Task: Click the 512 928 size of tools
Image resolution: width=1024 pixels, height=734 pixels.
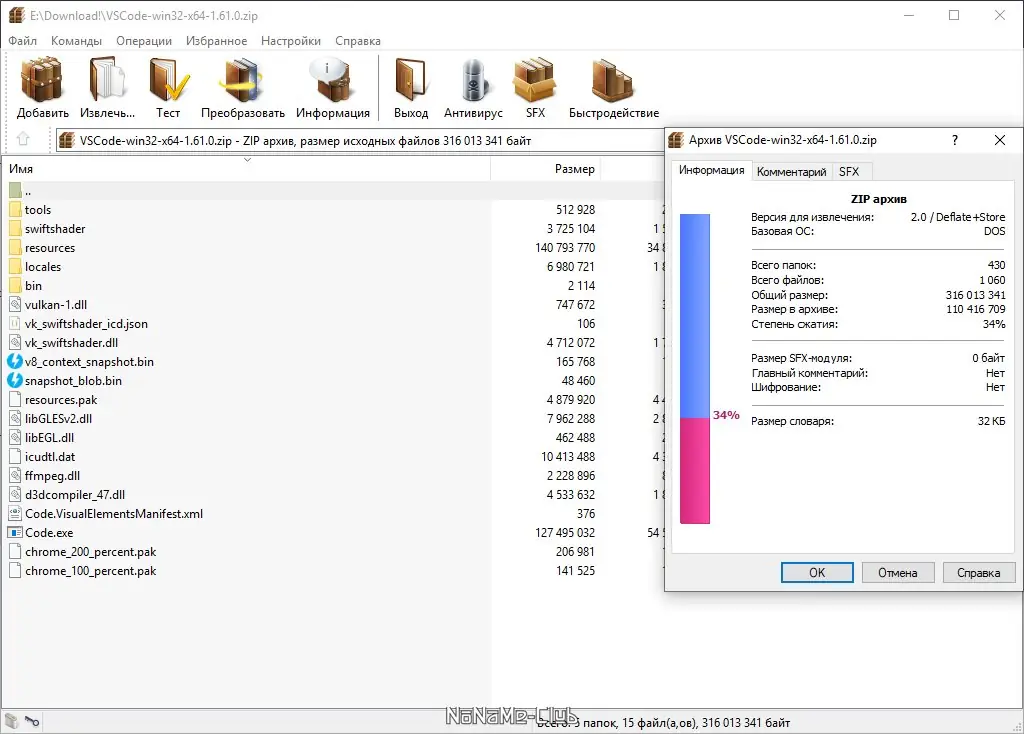Action: pyautogui.click(x=575, y=210)
